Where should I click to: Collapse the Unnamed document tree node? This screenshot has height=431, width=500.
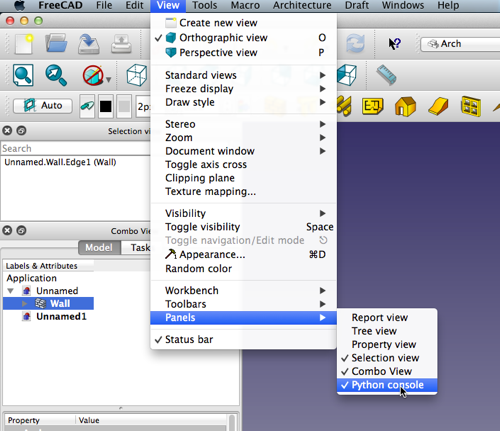[11, 291]
